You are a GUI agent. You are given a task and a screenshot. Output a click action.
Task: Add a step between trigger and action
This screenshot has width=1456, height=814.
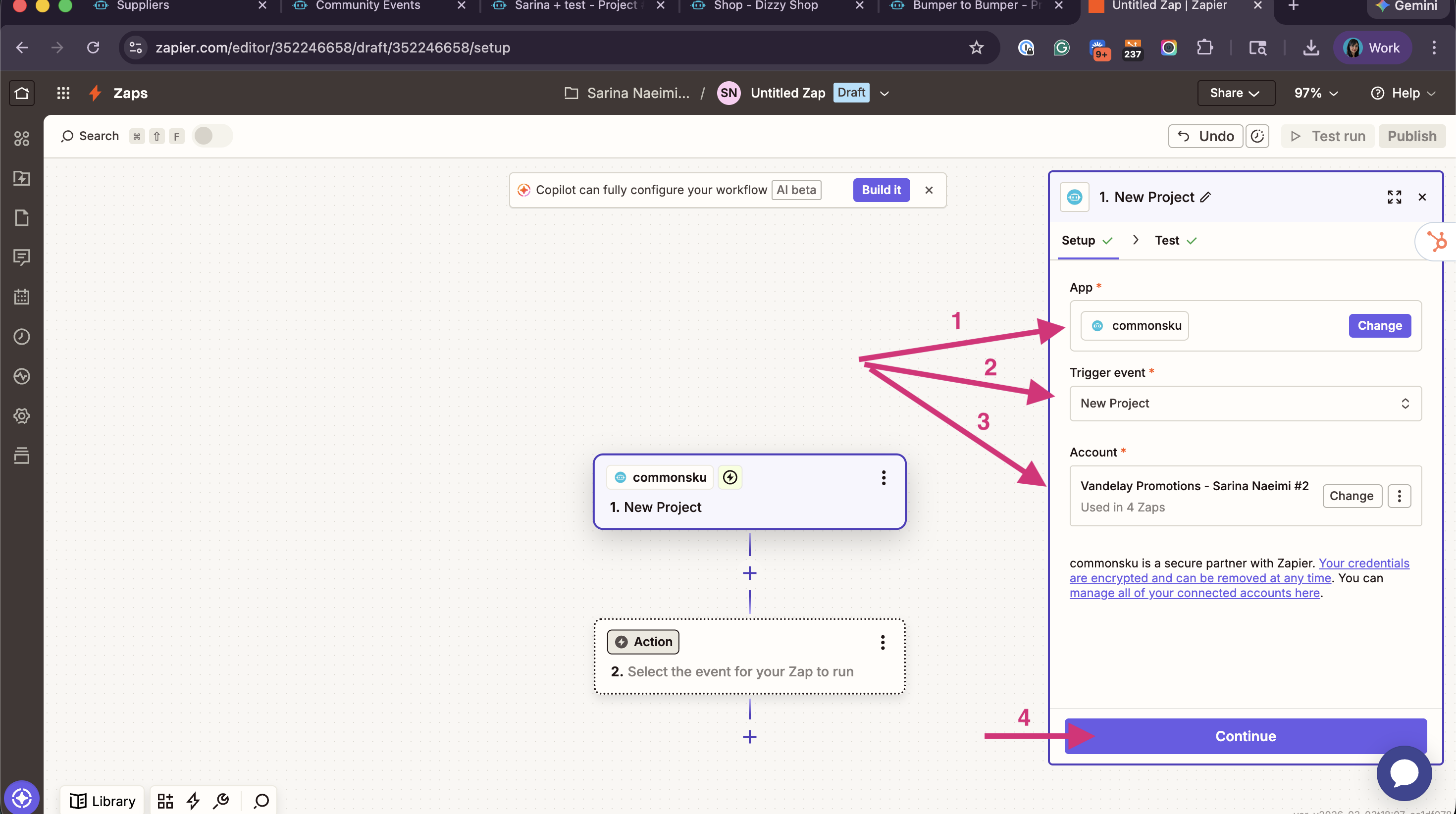(x=749, y=573)
